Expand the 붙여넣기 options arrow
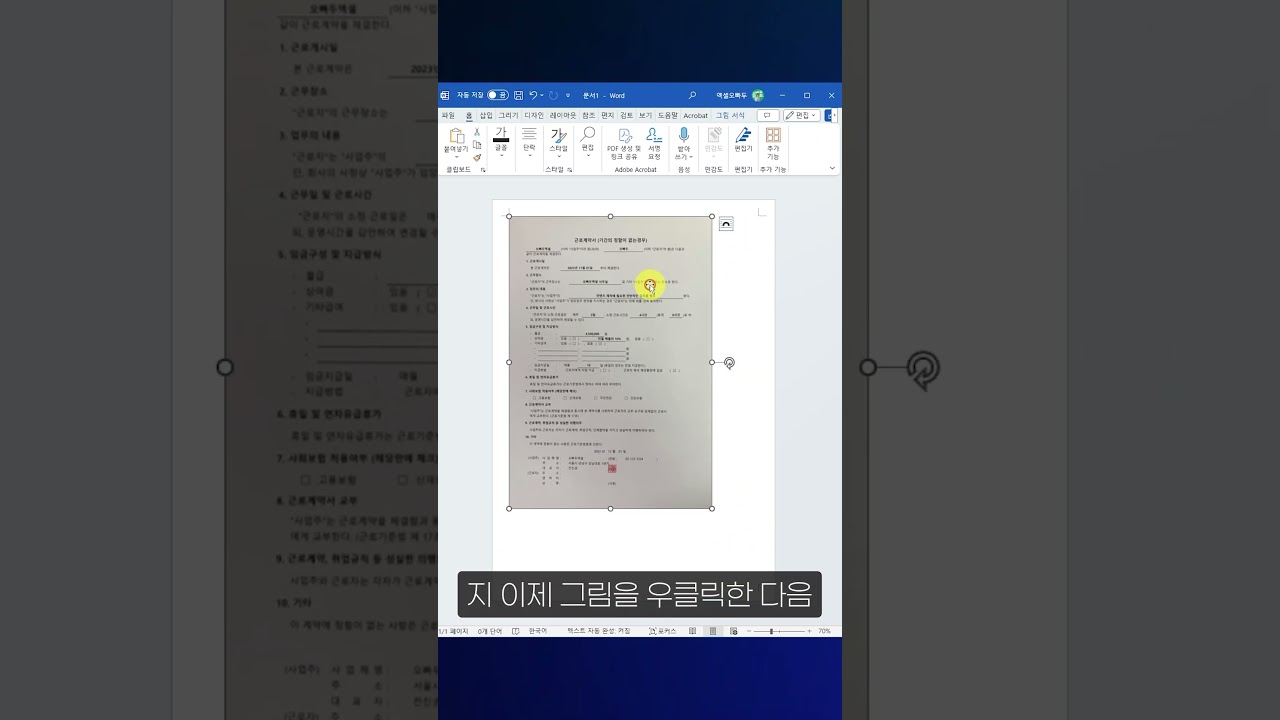Screen dimensions: 1280x720 [x=456, y=157]
